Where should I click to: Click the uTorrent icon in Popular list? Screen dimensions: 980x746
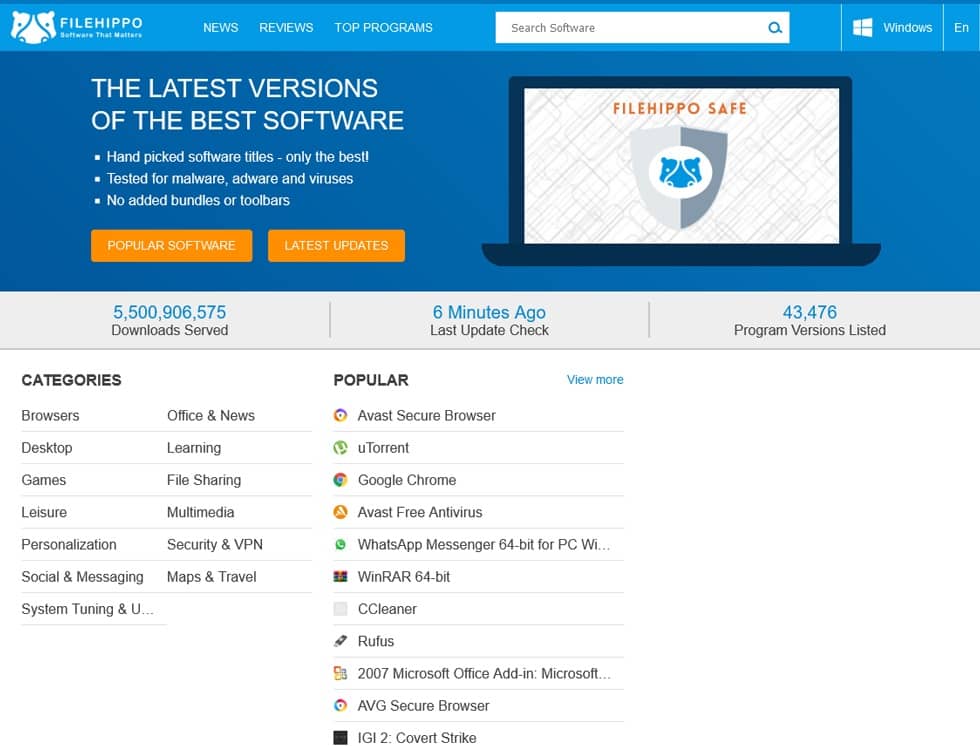pos(340,448)
